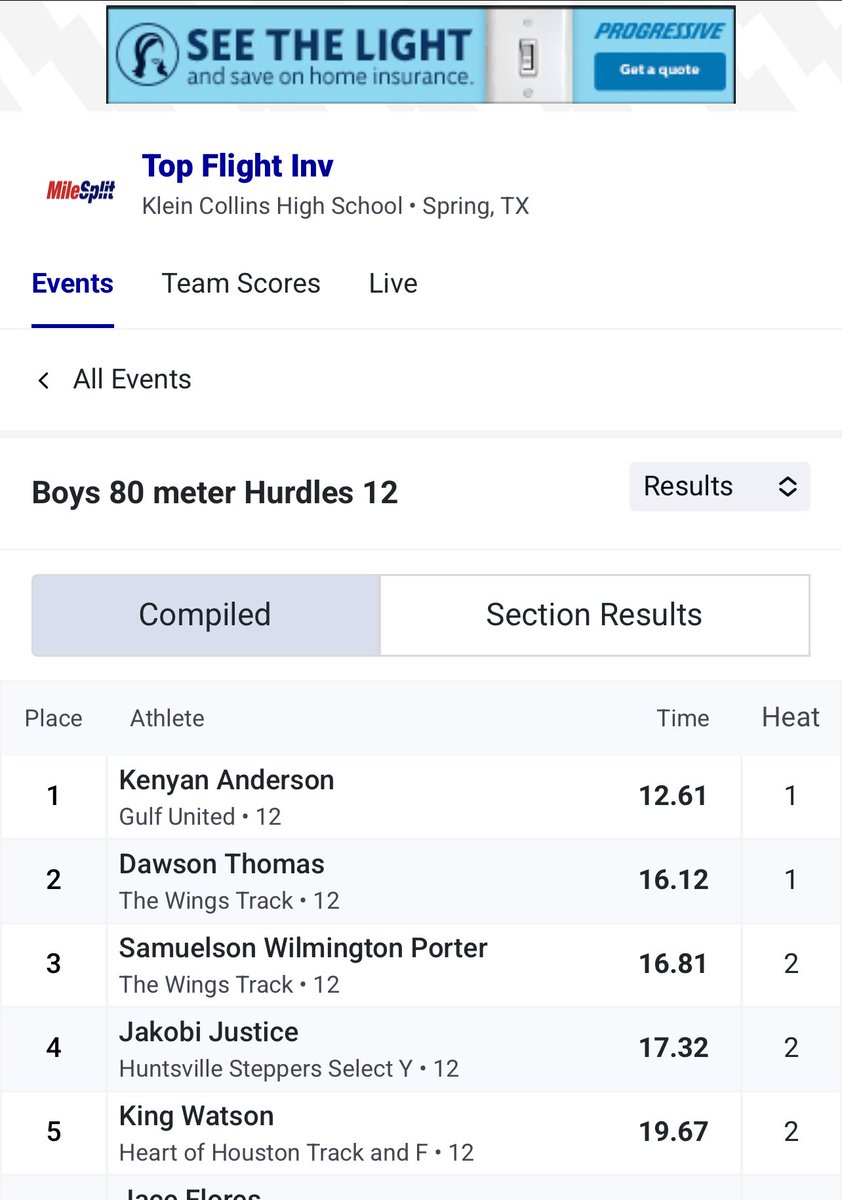Image resolution: width=842 pixels, height=1200 pixels.
Task: Select King Watson result row
Action: point(421,1132)
